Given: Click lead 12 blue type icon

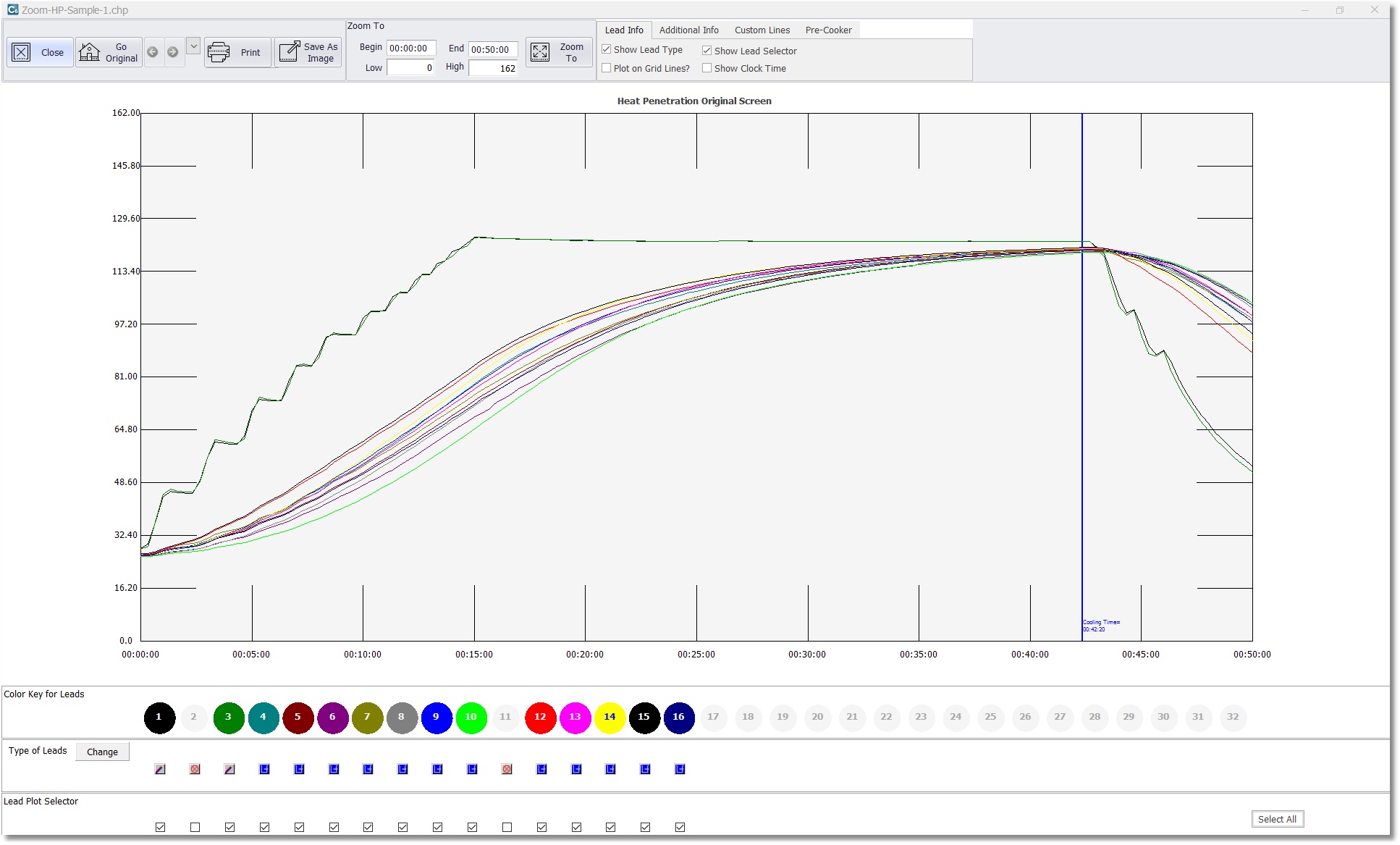Looking at the screenshot, I should [541, 769].
